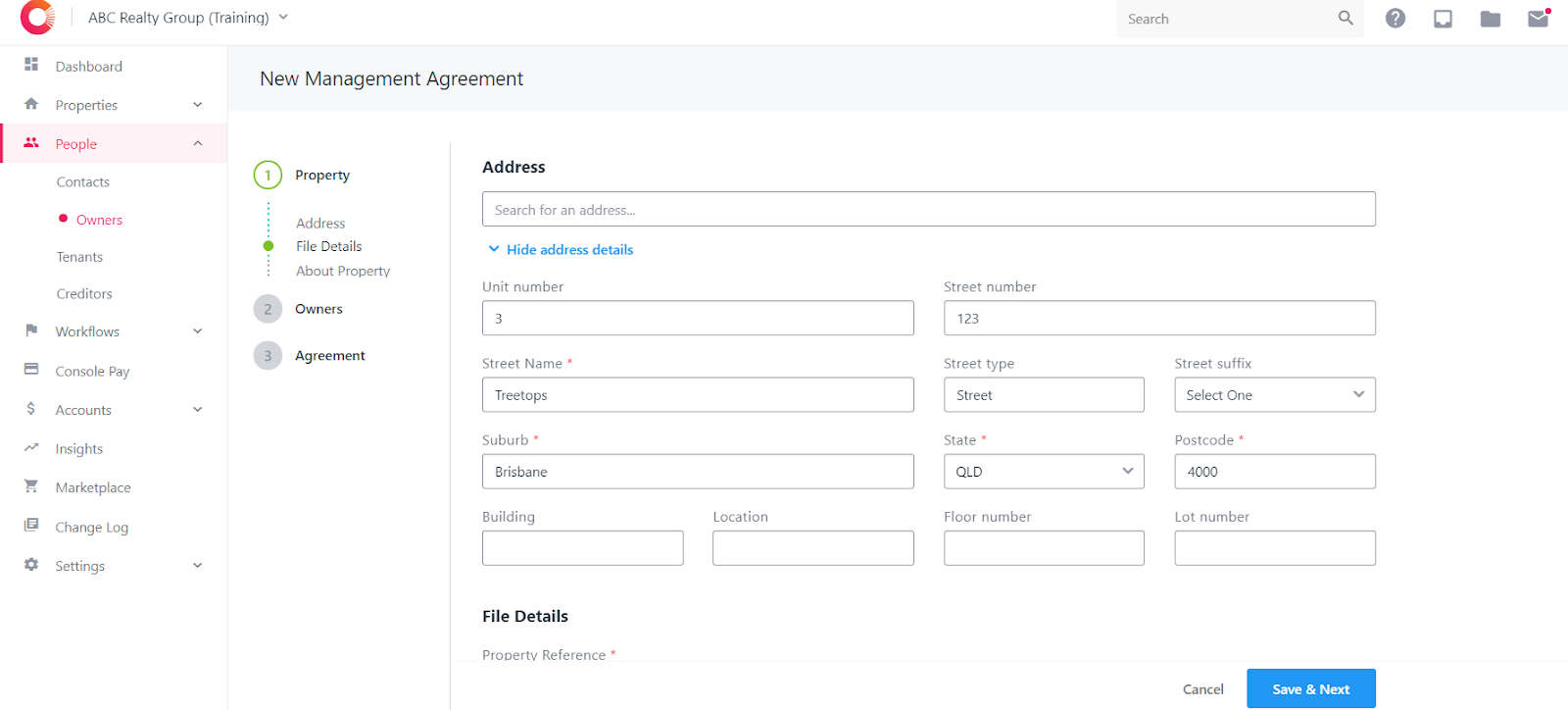Jump to About Property wizard sub-step
Screen dimensions: 1568x710
pyautogui.click(x=343, y=272)
